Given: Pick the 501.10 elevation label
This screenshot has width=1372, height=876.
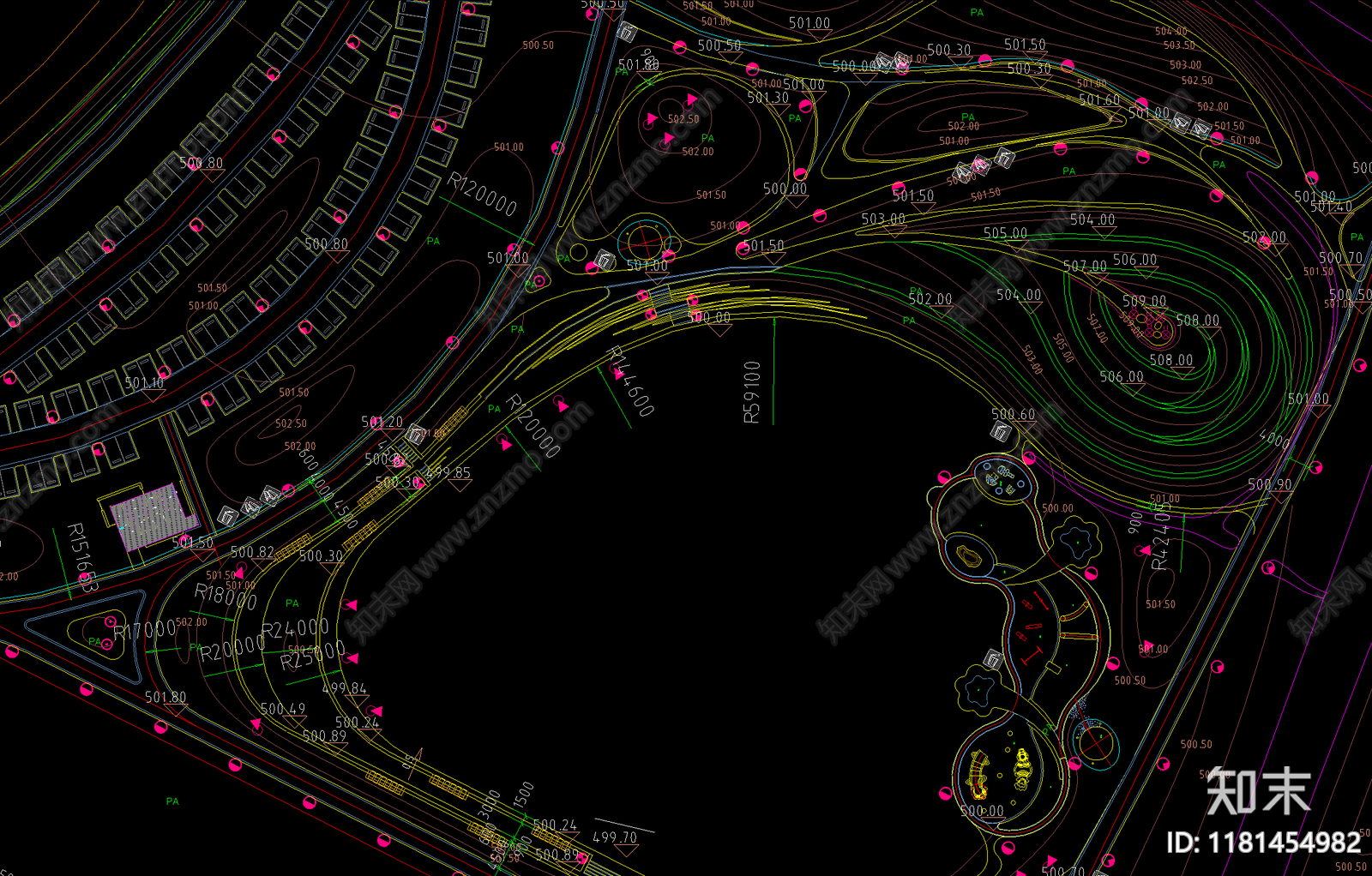Looking at the screenshot, I should [144, 383].
